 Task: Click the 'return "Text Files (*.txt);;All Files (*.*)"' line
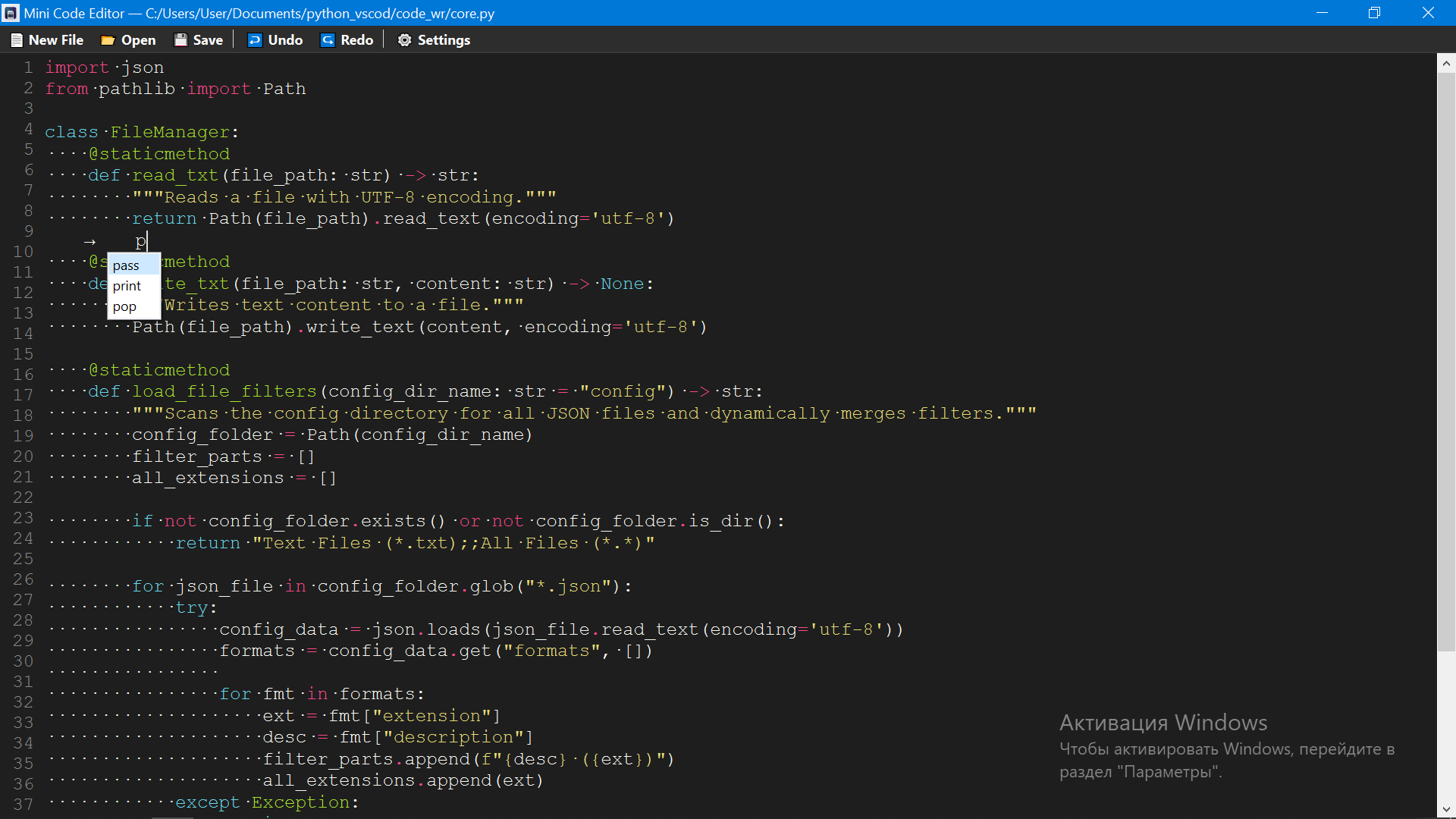coord(415,543)
